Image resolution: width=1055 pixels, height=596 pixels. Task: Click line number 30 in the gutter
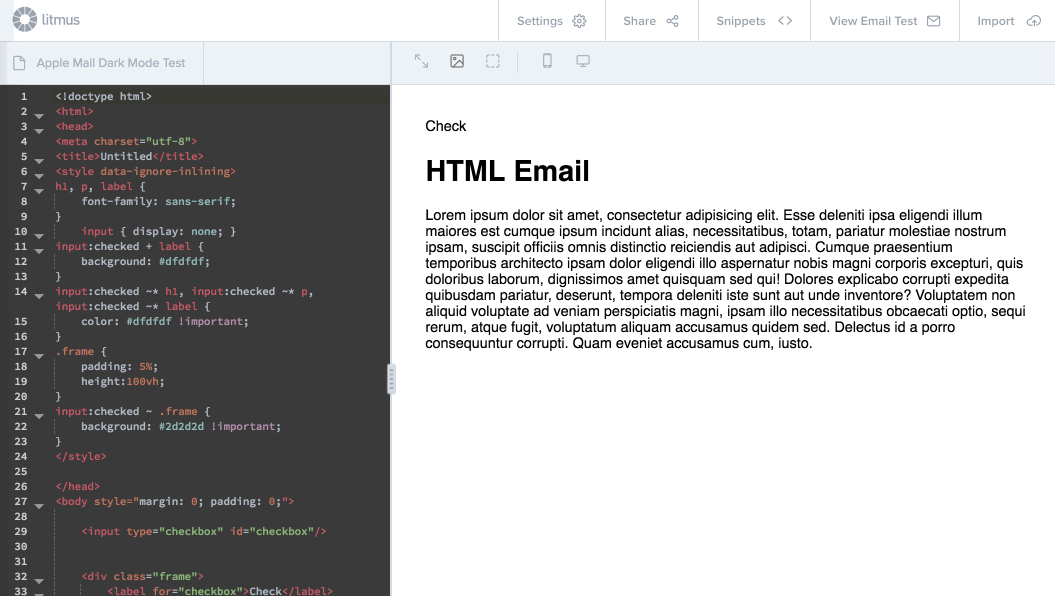click(21, 546)
